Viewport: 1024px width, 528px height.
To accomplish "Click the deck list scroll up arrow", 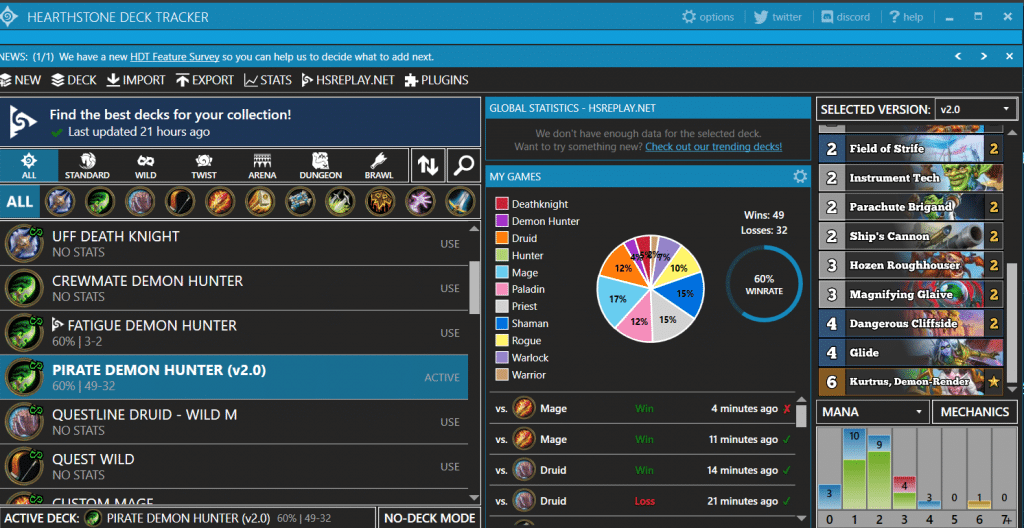I will (x=475, y=229).
